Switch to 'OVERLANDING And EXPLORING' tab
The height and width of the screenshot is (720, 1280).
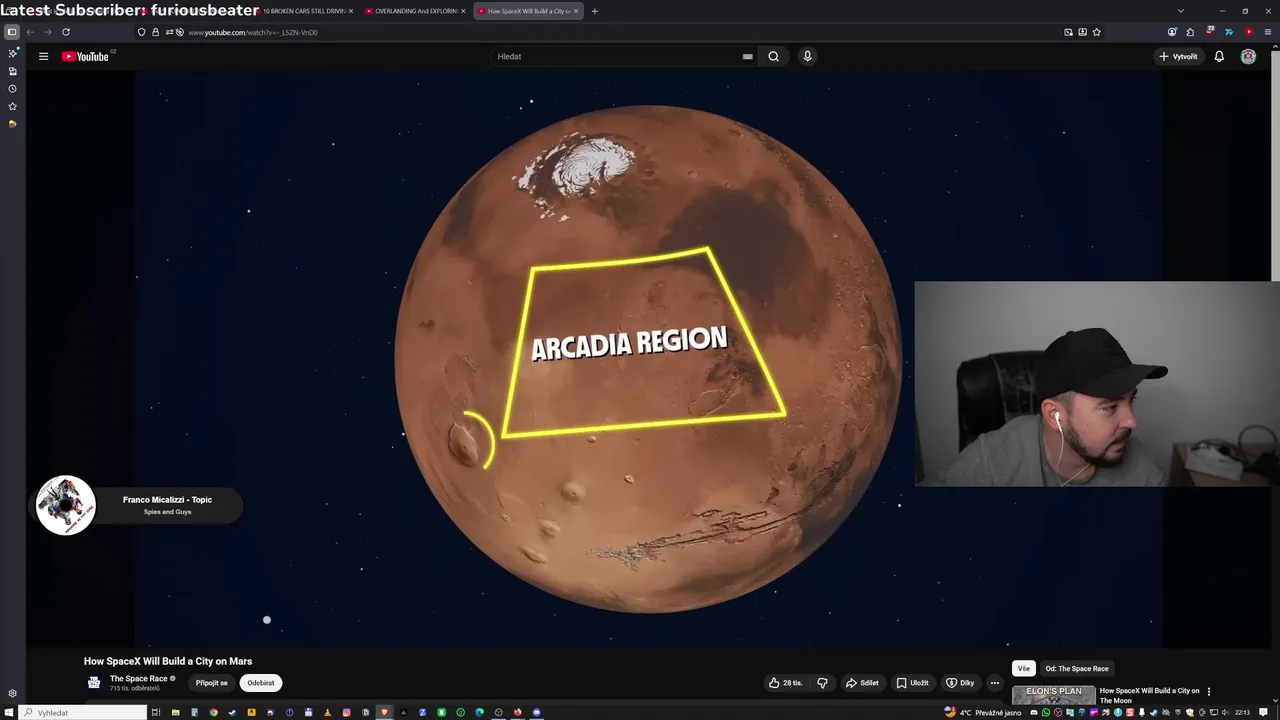point(415,11)
